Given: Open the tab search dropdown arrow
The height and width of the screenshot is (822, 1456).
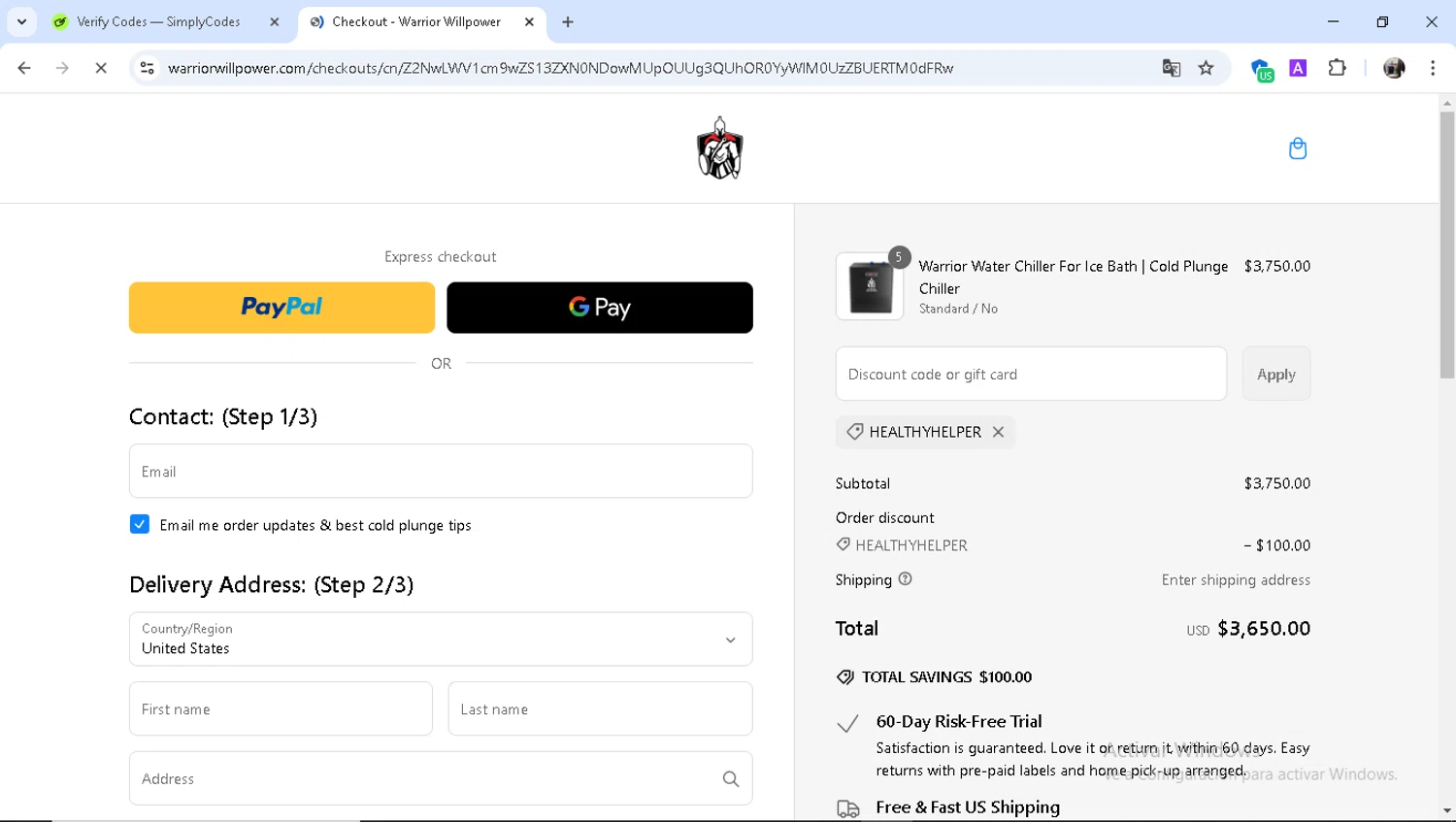Looking at the screenshot, I should tap(21, 21).
